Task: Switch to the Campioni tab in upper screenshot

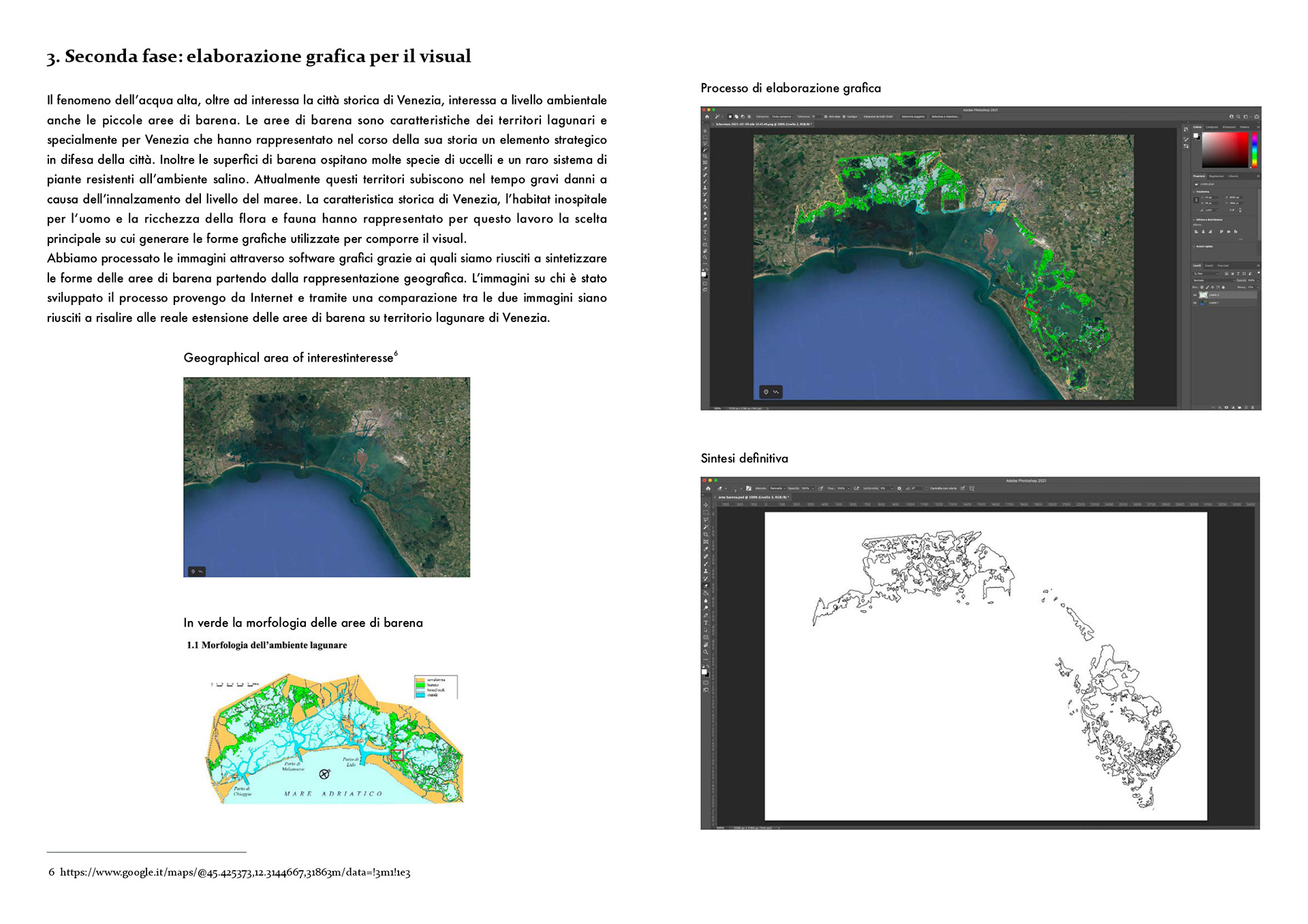Action: tap(1212, 127)
